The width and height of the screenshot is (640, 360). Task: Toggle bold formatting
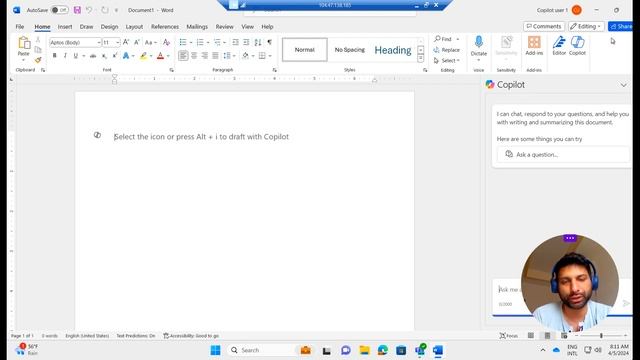tap(54, 56)
